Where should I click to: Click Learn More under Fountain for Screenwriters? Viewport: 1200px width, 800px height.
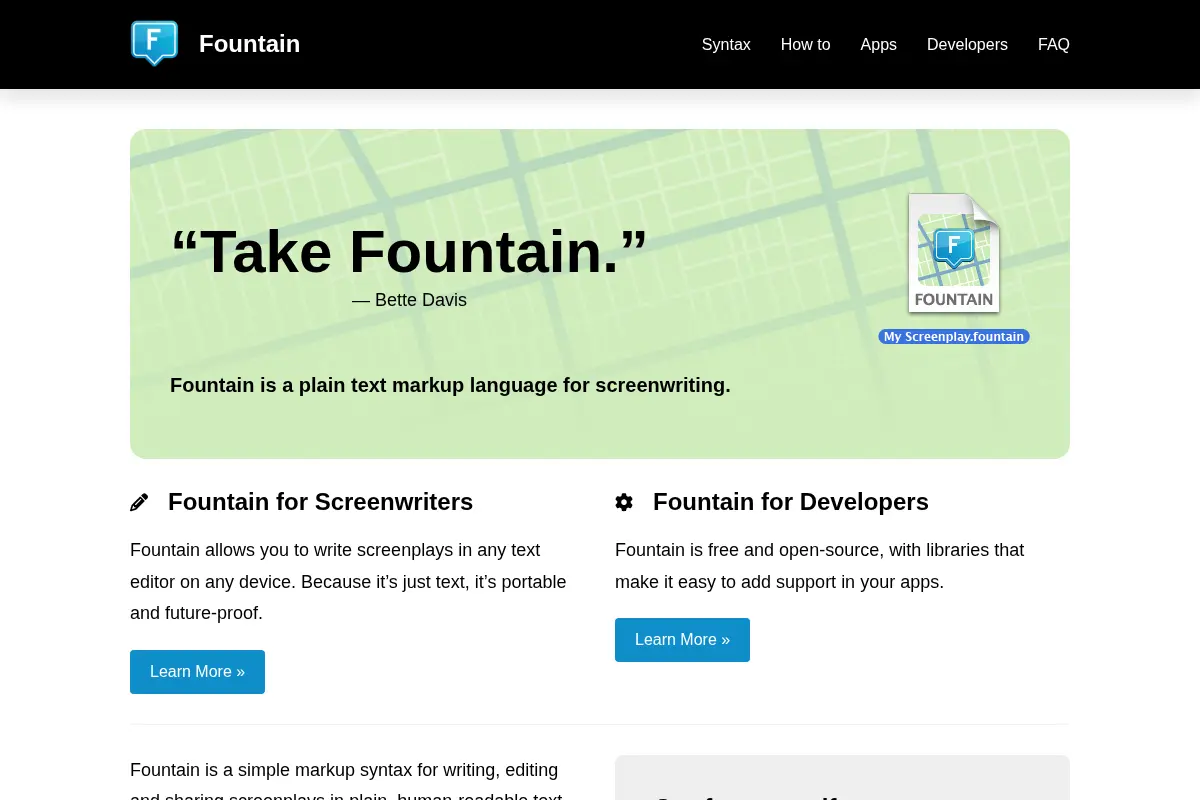197,672
